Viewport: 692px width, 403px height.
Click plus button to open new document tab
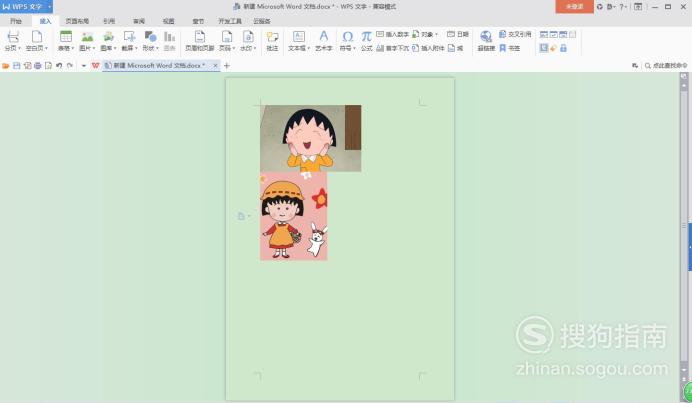pyautogui.click(x=227, y=66)
